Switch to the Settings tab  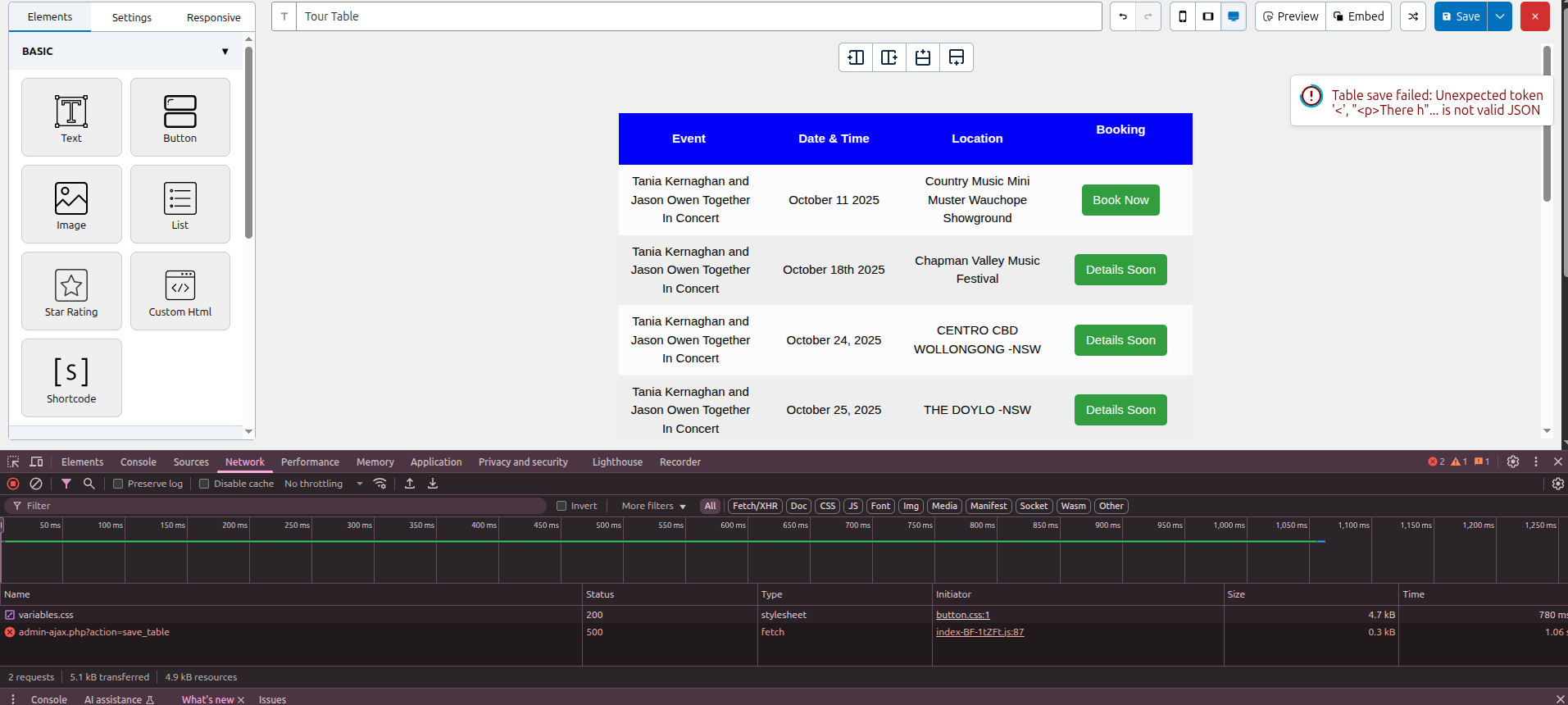tap(132, 17)
